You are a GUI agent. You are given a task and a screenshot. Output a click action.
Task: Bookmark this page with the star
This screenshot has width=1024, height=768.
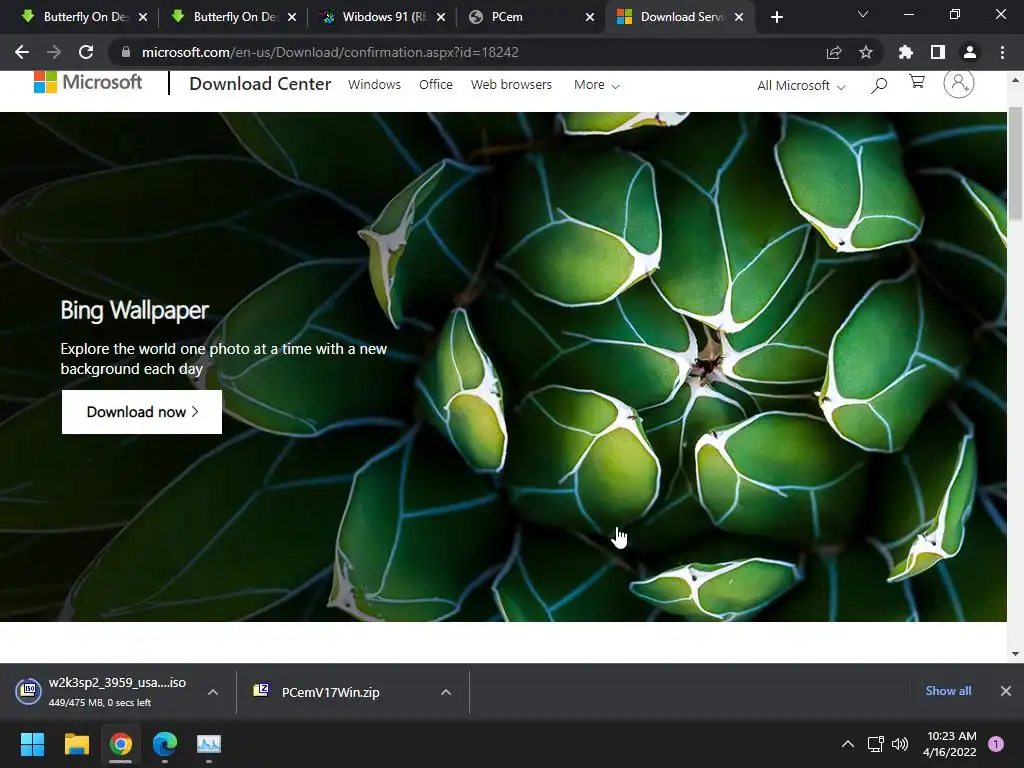(866, 52)
